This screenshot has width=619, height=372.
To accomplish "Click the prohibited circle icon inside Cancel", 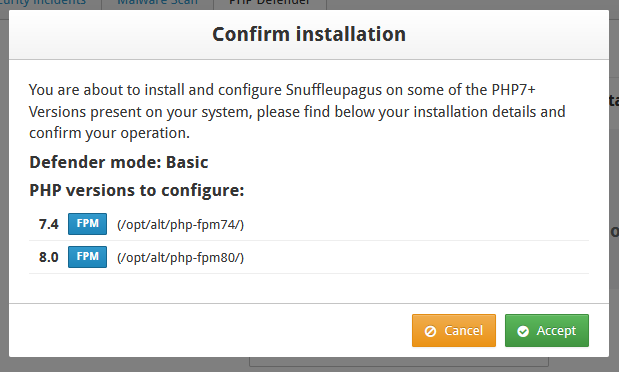I will point(430,331).
